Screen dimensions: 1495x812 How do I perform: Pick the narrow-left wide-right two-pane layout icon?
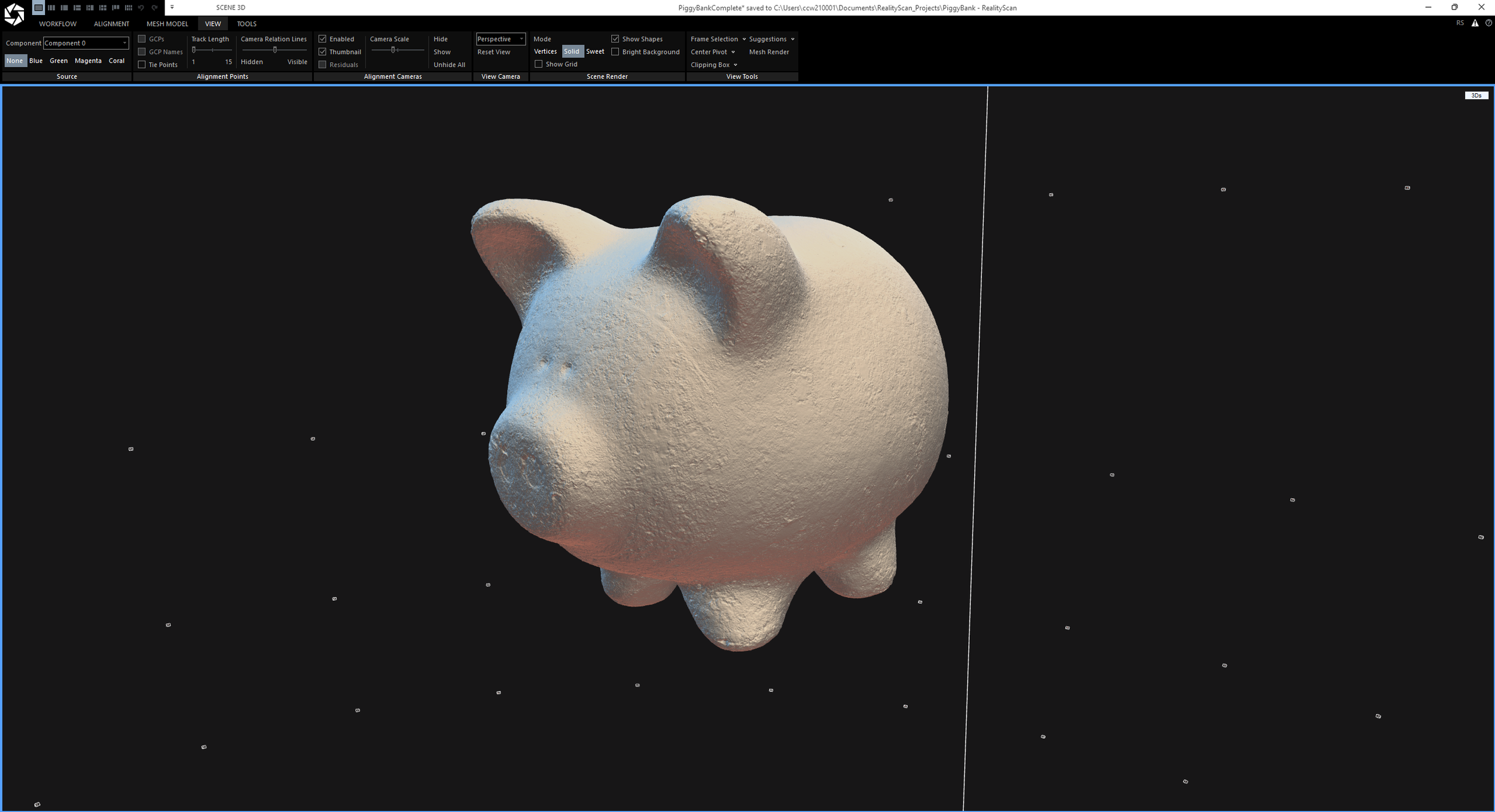(x=64, y=8)
